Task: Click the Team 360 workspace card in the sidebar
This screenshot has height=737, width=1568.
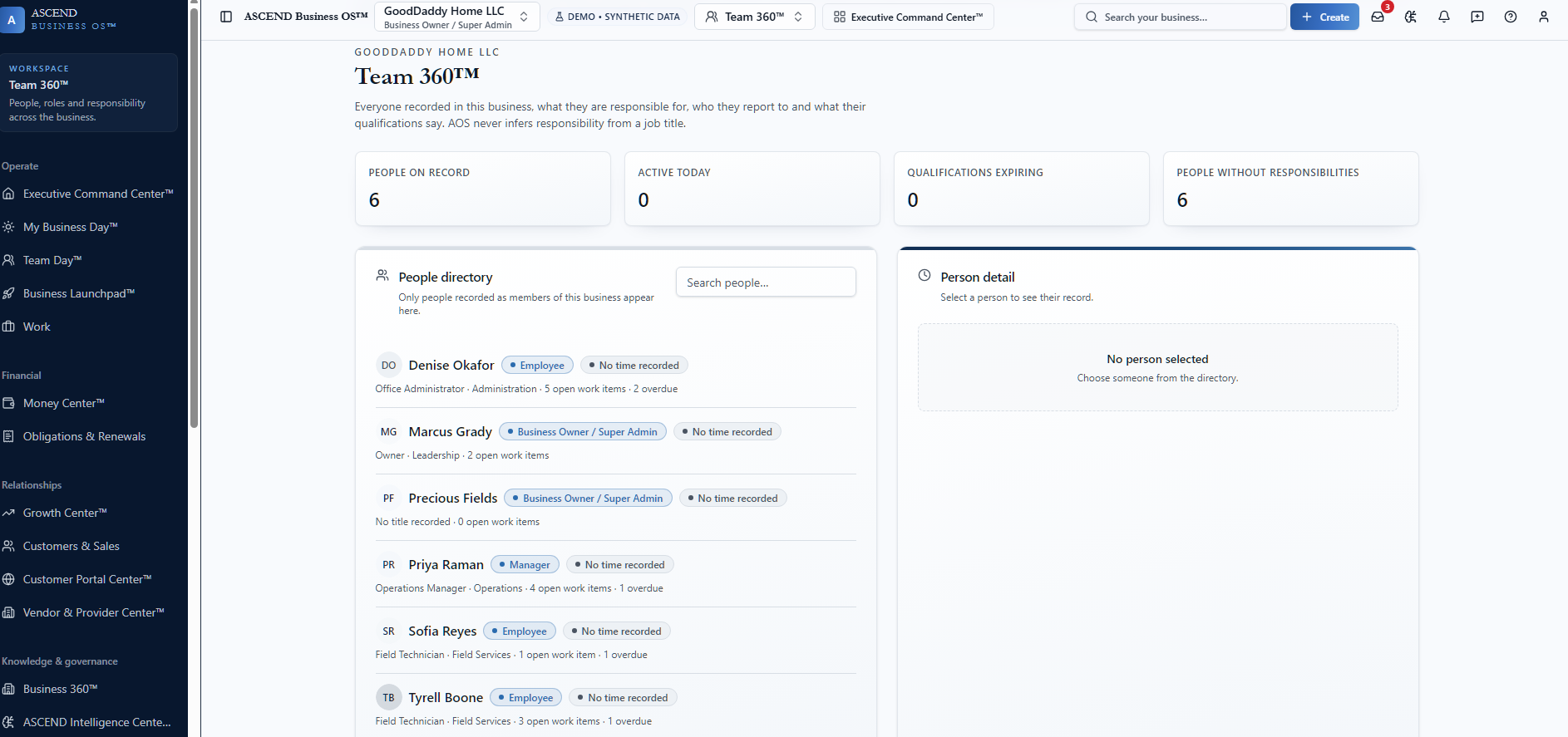Action: [x=88, y=92]
